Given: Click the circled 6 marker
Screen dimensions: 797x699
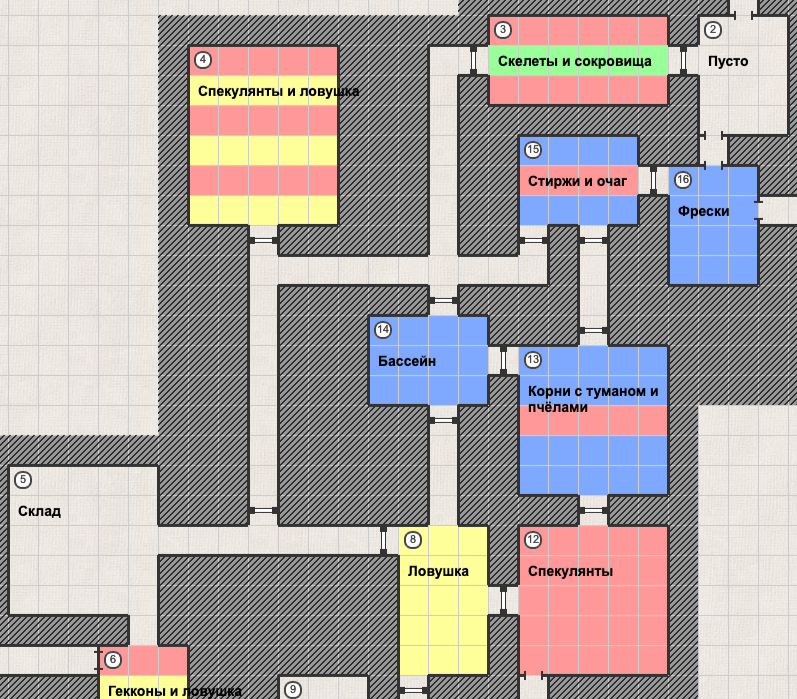Looking at the screenshot, I should point(113,660).
